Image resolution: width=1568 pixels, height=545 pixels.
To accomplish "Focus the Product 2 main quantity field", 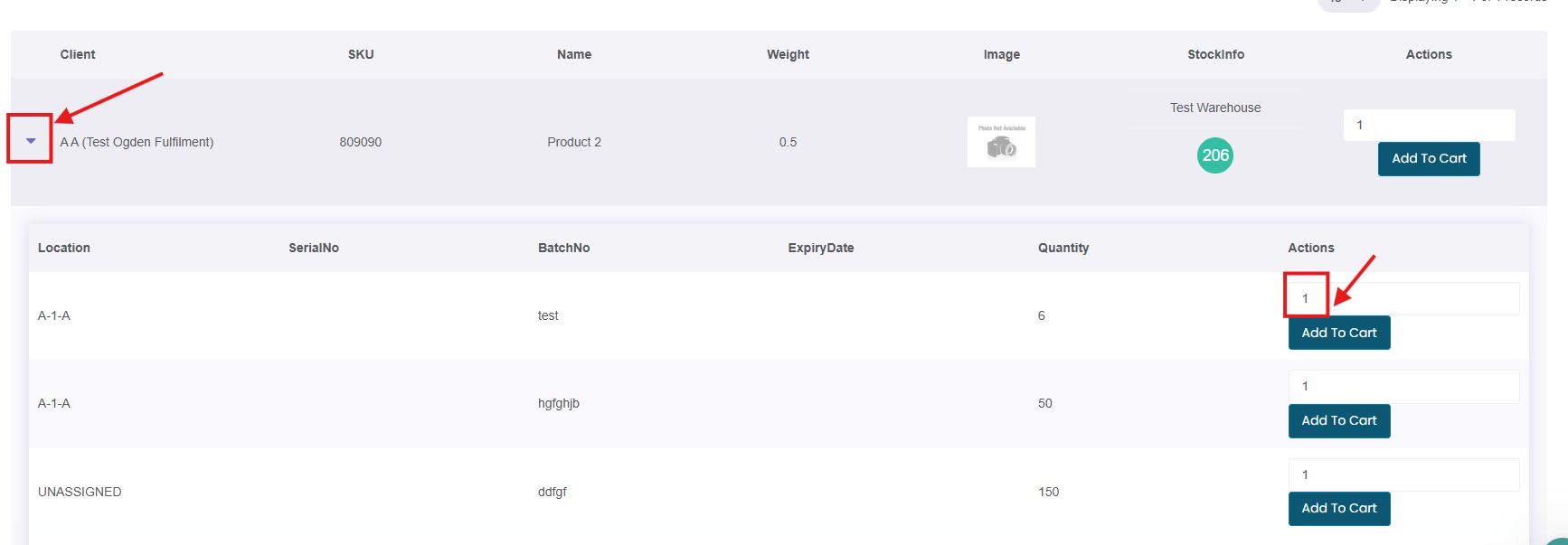I will point(1429,125).
